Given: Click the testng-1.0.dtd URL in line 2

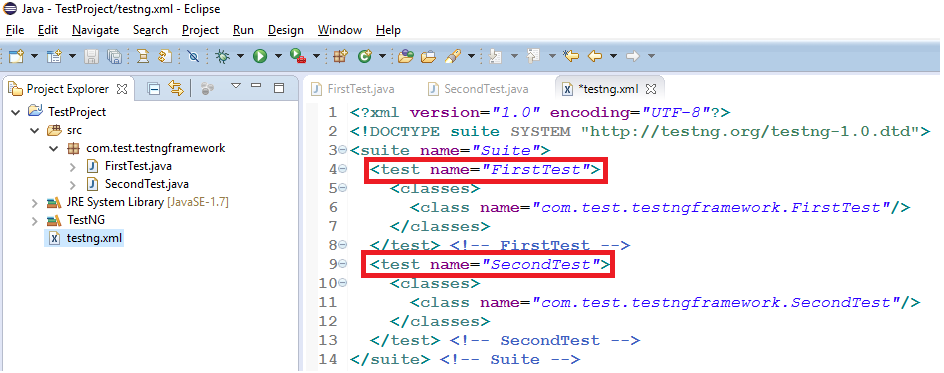Looking at the screenshot, I should [x=750, y=132].
